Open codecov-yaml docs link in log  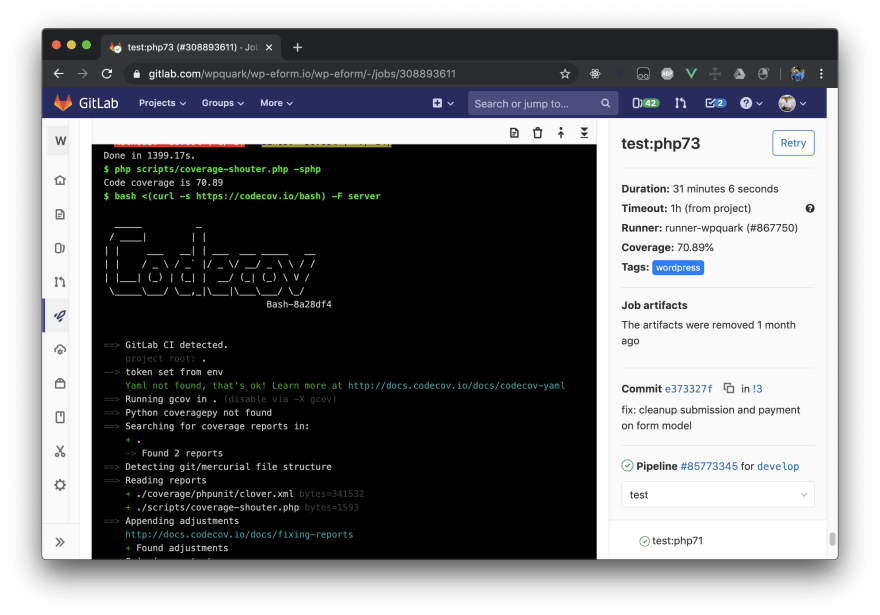click(x=456, y=385)
